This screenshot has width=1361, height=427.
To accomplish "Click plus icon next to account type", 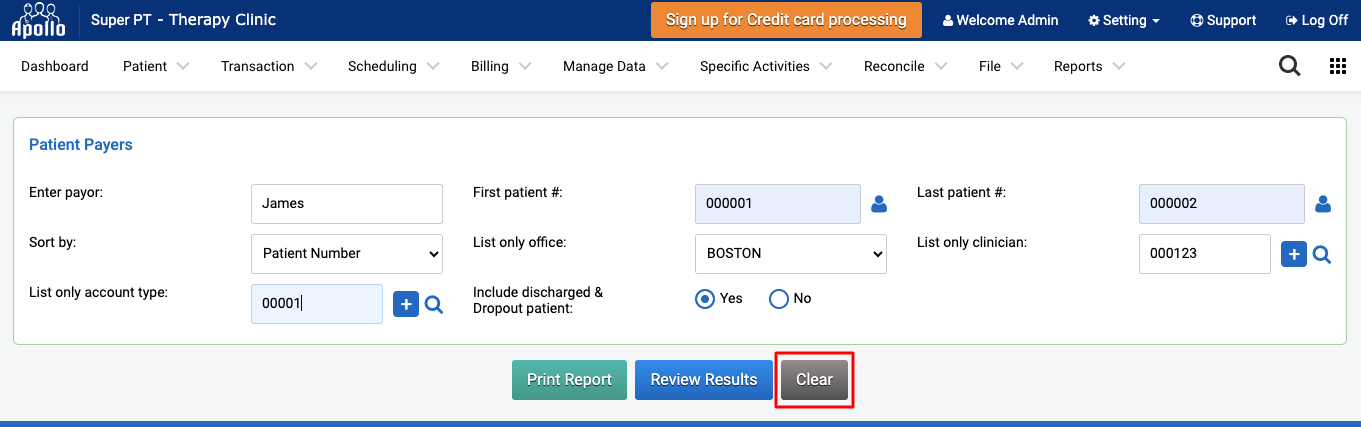I will click(406, 305).
